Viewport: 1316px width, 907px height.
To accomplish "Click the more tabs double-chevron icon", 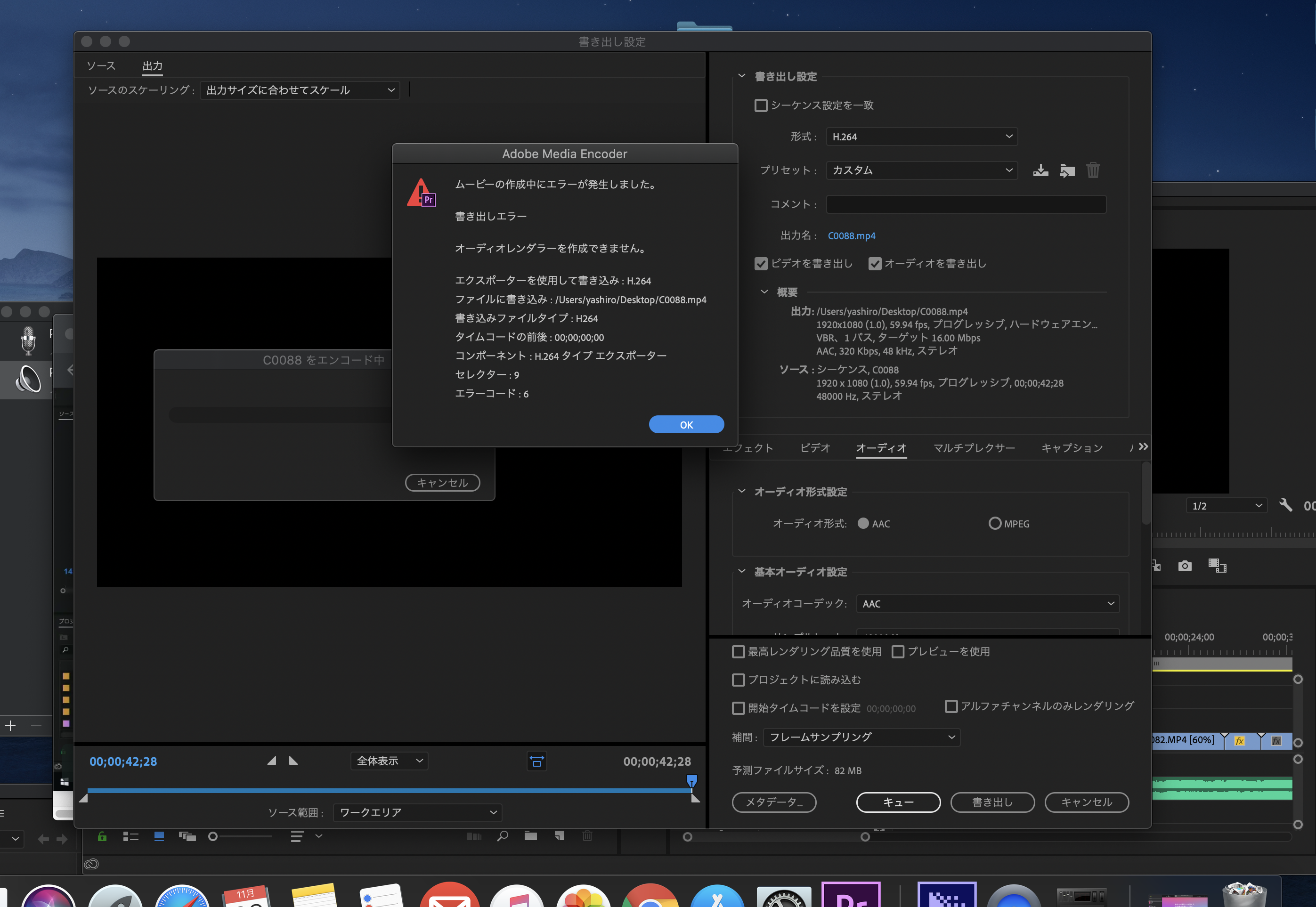I will tap(1143, 447).
